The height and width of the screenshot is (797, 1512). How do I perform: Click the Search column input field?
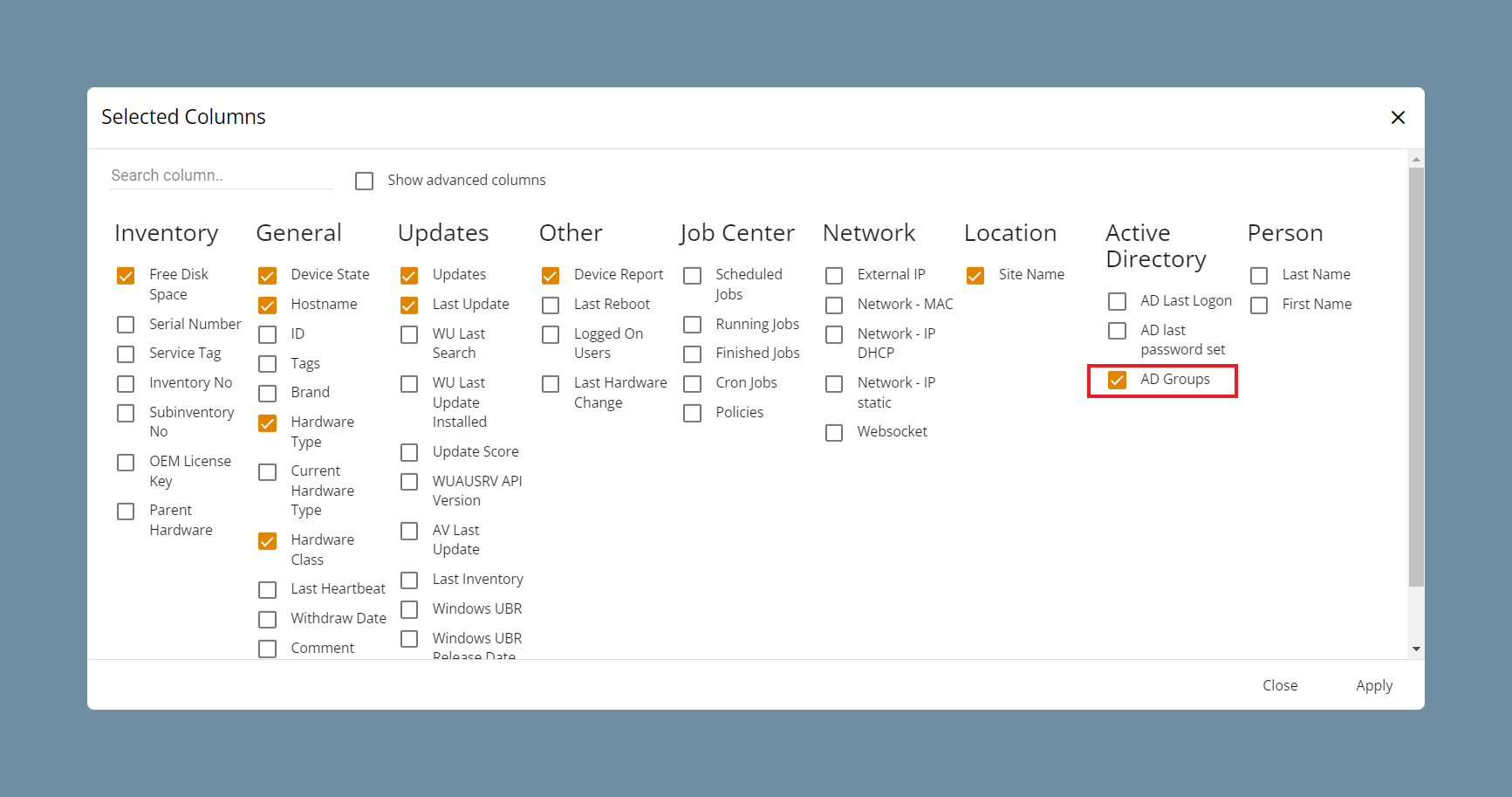tap(222, 175)
